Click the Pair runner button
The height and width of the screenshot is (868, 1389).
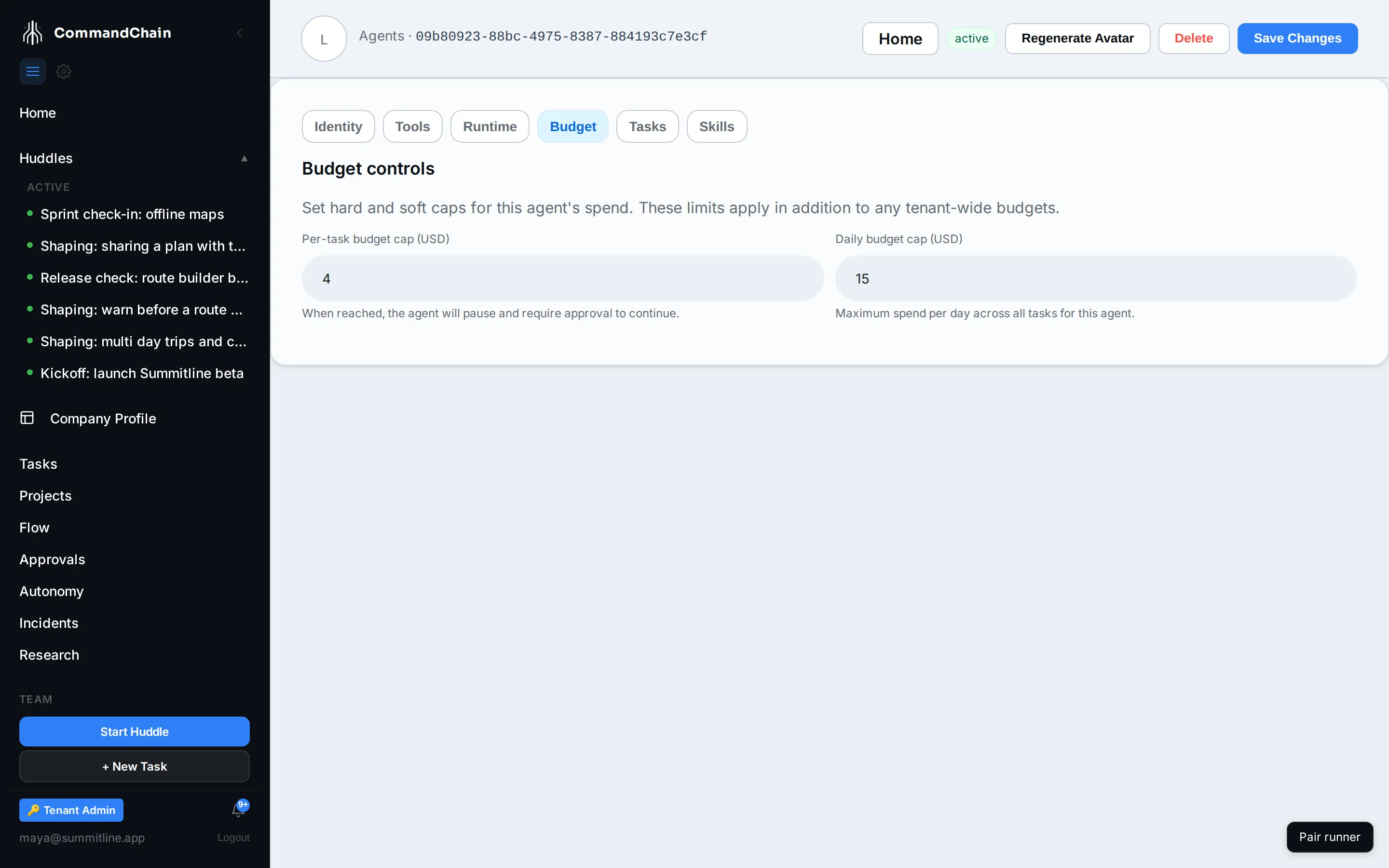[1329, 837]
